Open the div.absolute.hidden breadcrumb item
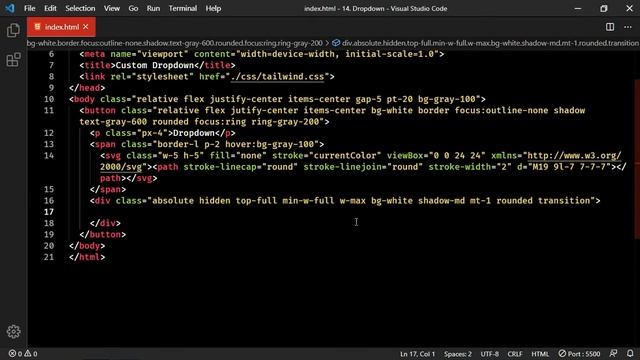Screen dimensions: 640x360 485,43
